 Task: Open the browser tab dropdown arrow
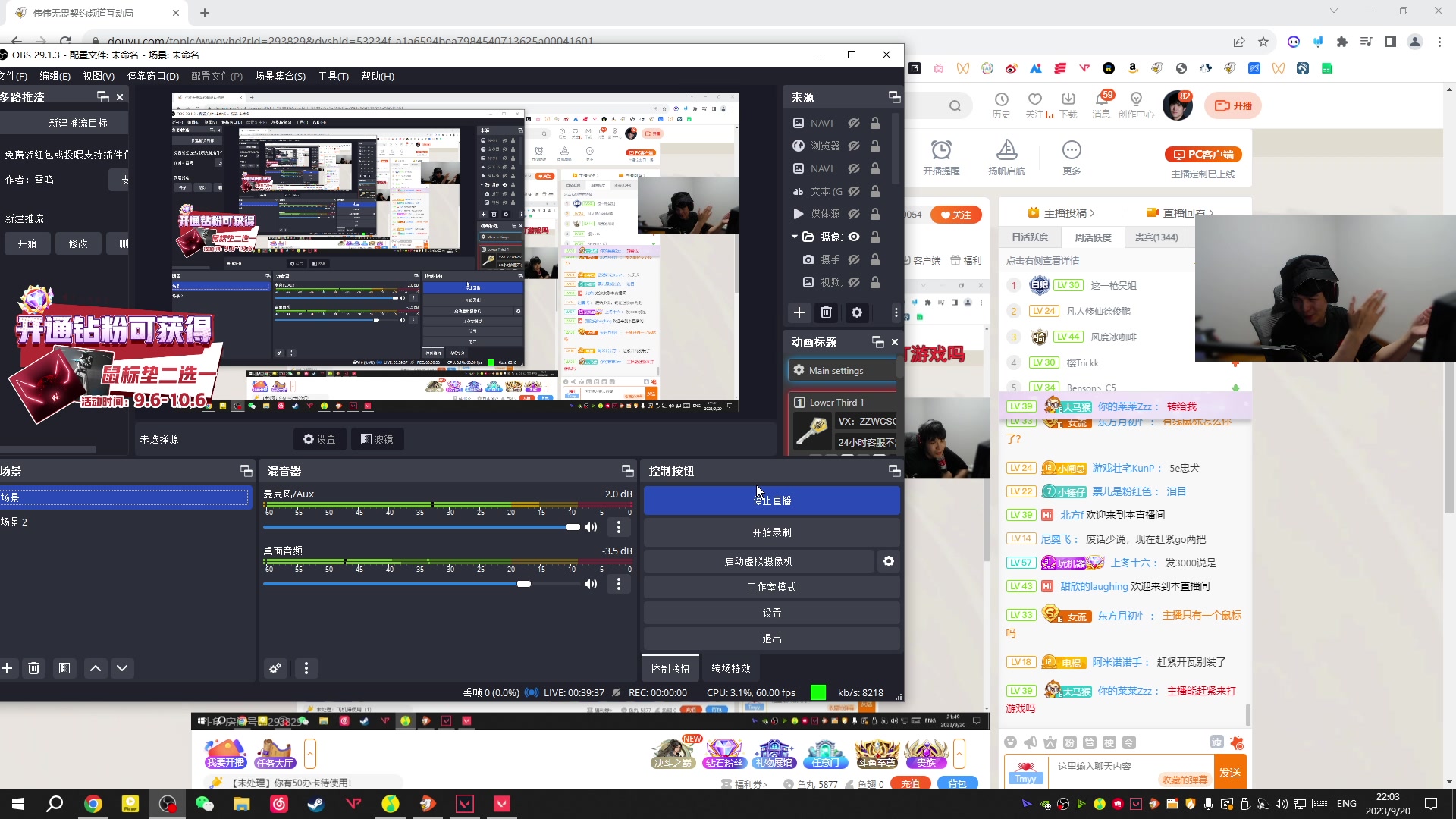(1333, 12)
